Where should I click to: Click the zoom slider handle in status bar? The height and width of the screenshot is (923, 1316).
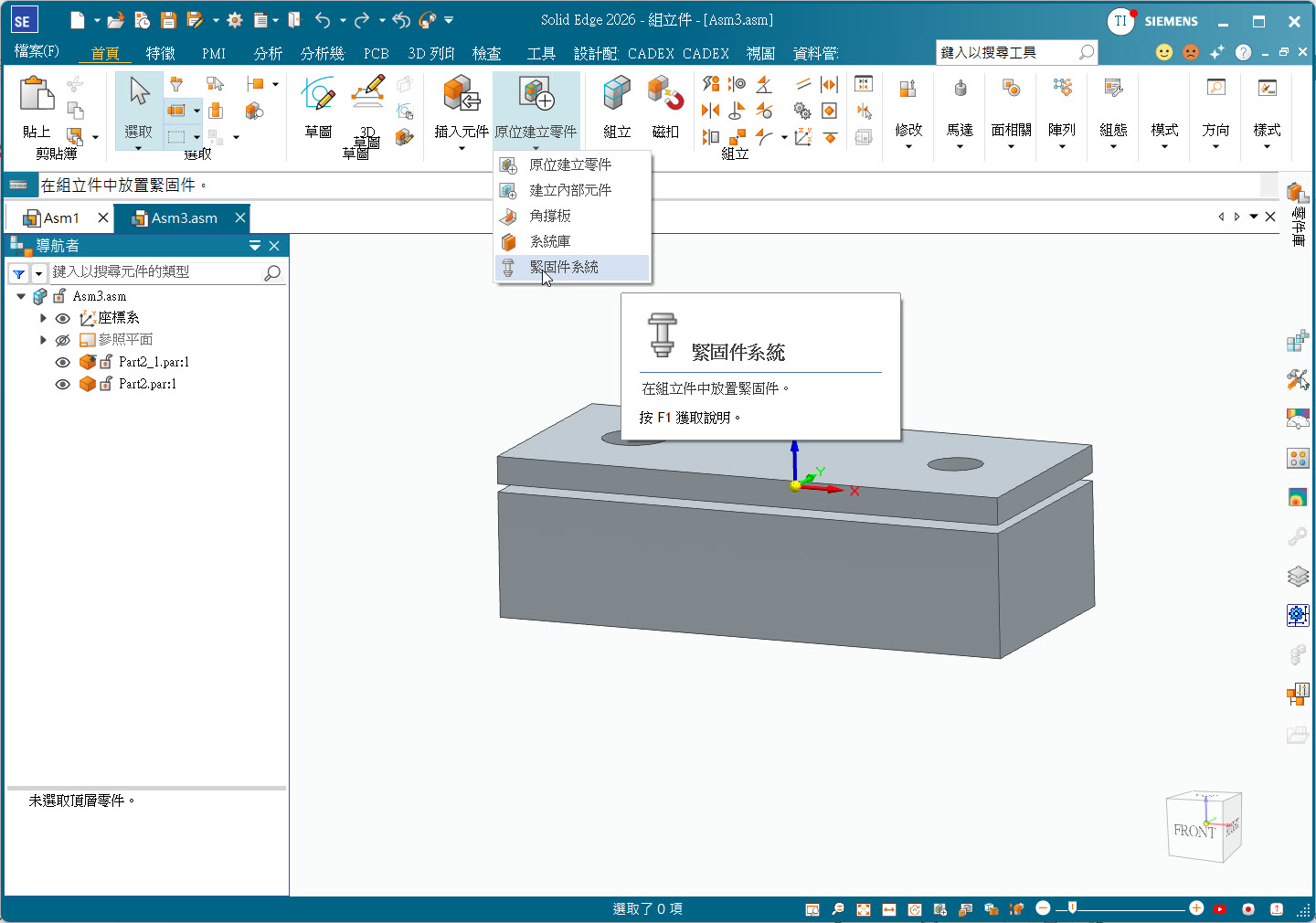click(1072, 907)
